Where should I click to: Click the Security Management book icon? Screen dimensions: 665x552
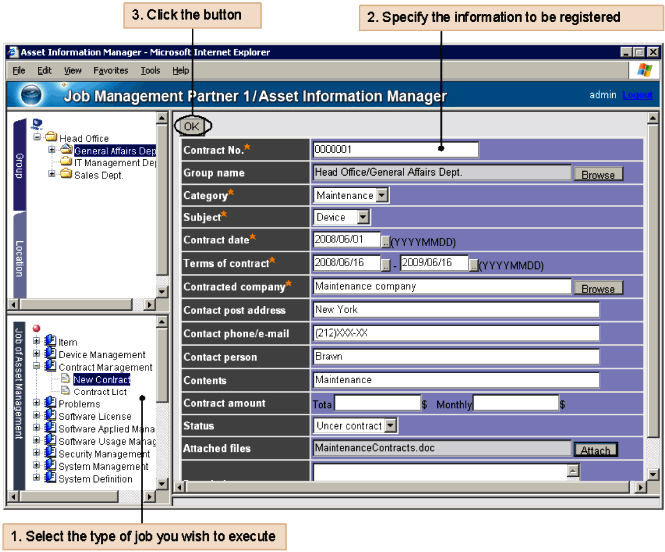(x=50, y=453)
